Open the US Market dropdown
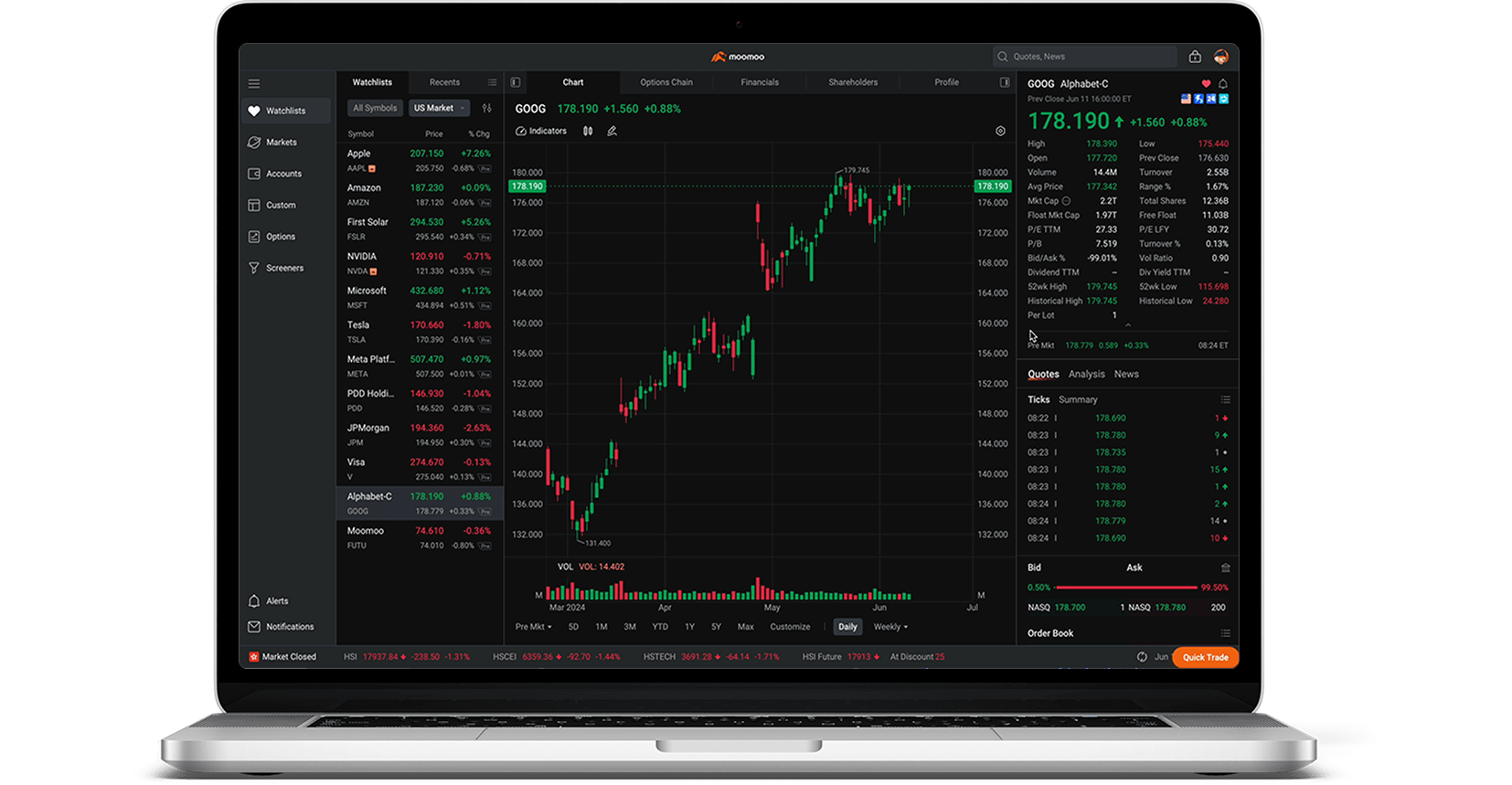Image resolution: width=1512 pixels, height=785 pixels. click(439, 108)
